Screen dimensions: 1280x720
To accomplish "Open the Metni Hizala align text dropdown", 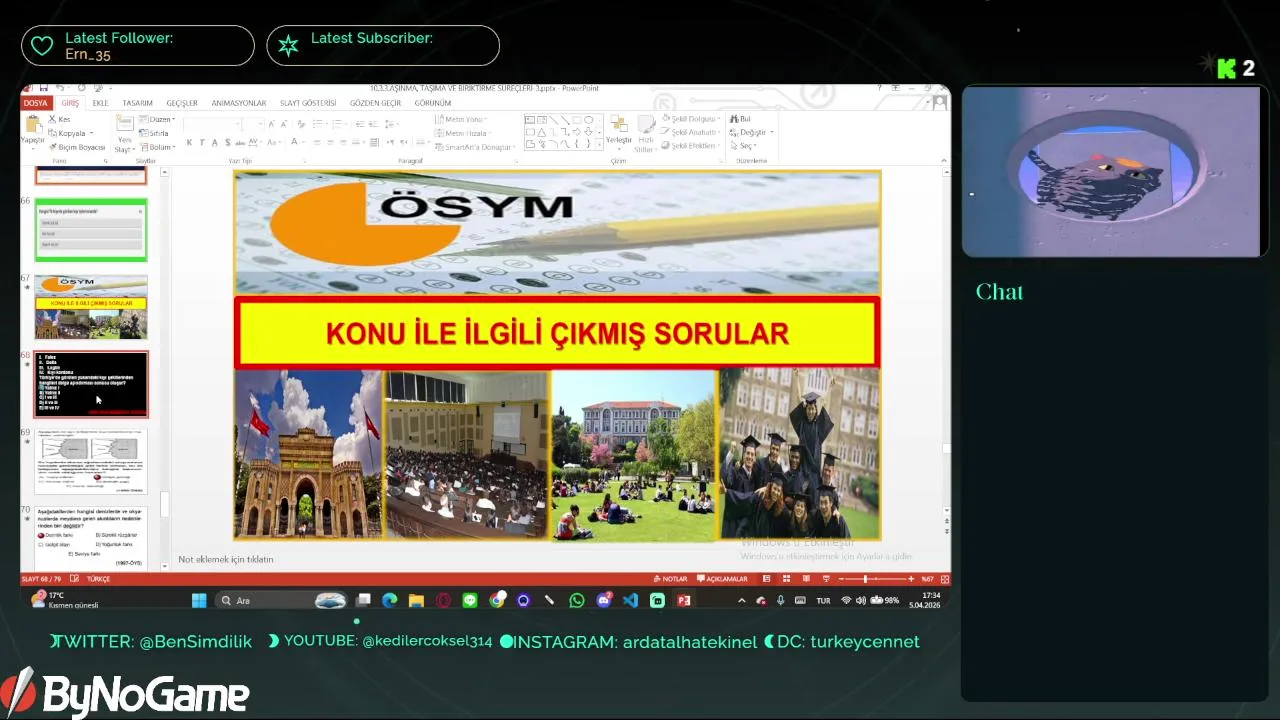I will [465, 133].
